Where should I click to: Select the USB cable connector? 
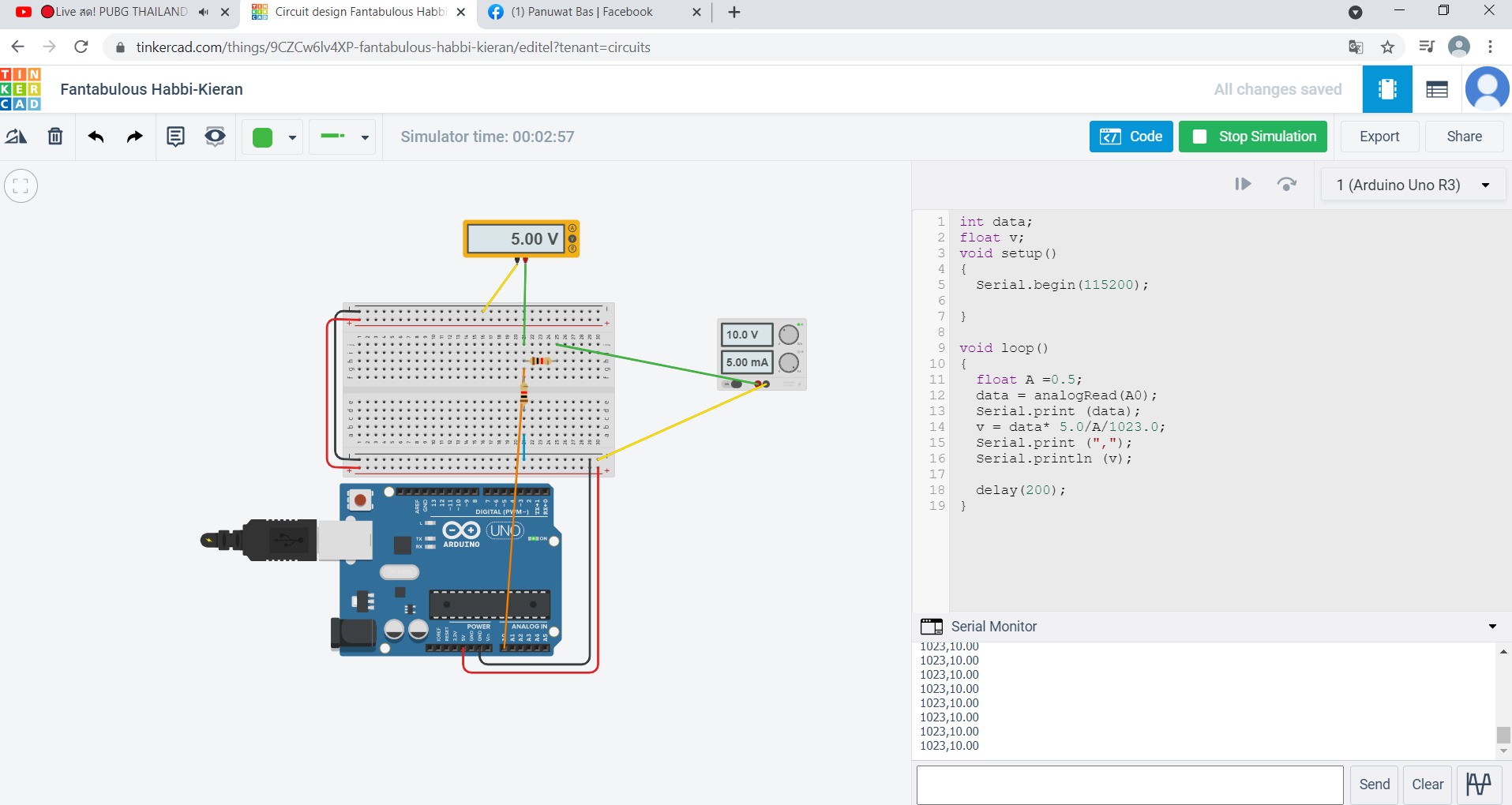(286, 540)
